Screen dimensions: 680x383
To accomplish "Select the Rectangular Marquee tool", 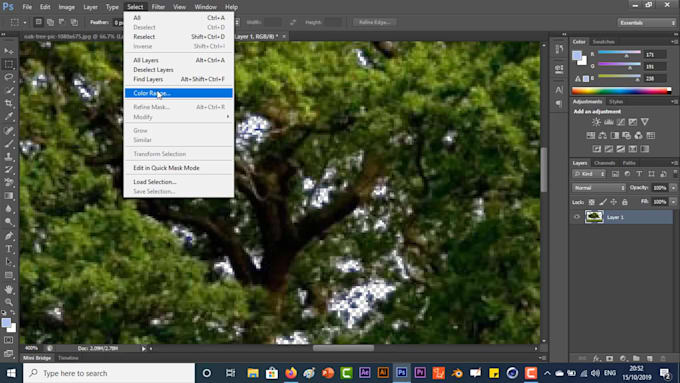I will click(9, 65).
